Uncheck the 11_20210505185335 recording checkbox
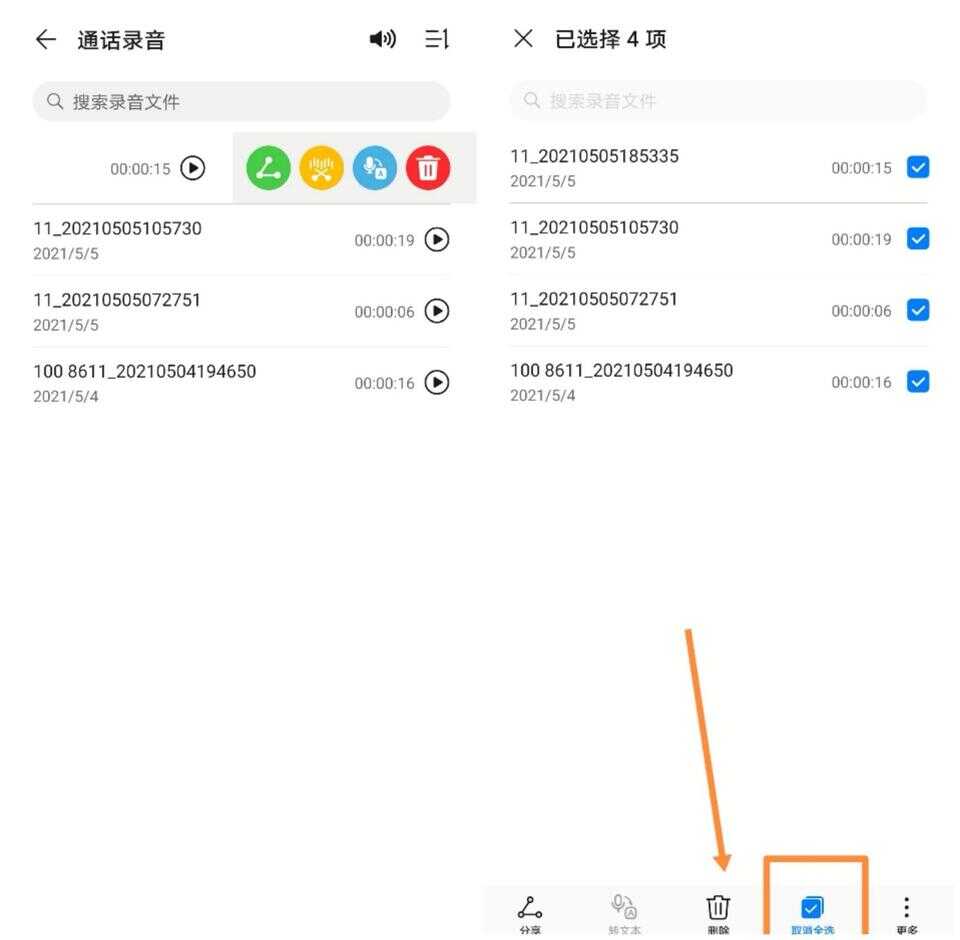This screenshot has height=940, width=960. tap(917, 167)
